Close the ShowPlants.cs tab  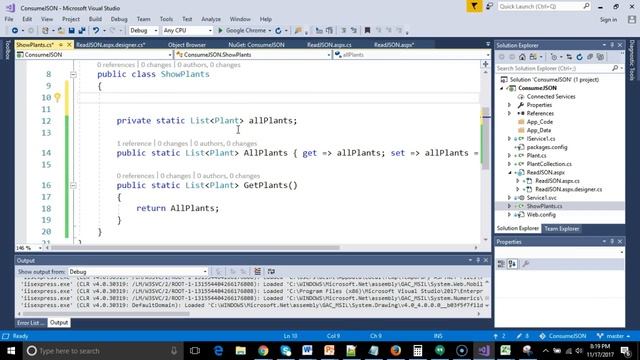click(x=69, y=44)
